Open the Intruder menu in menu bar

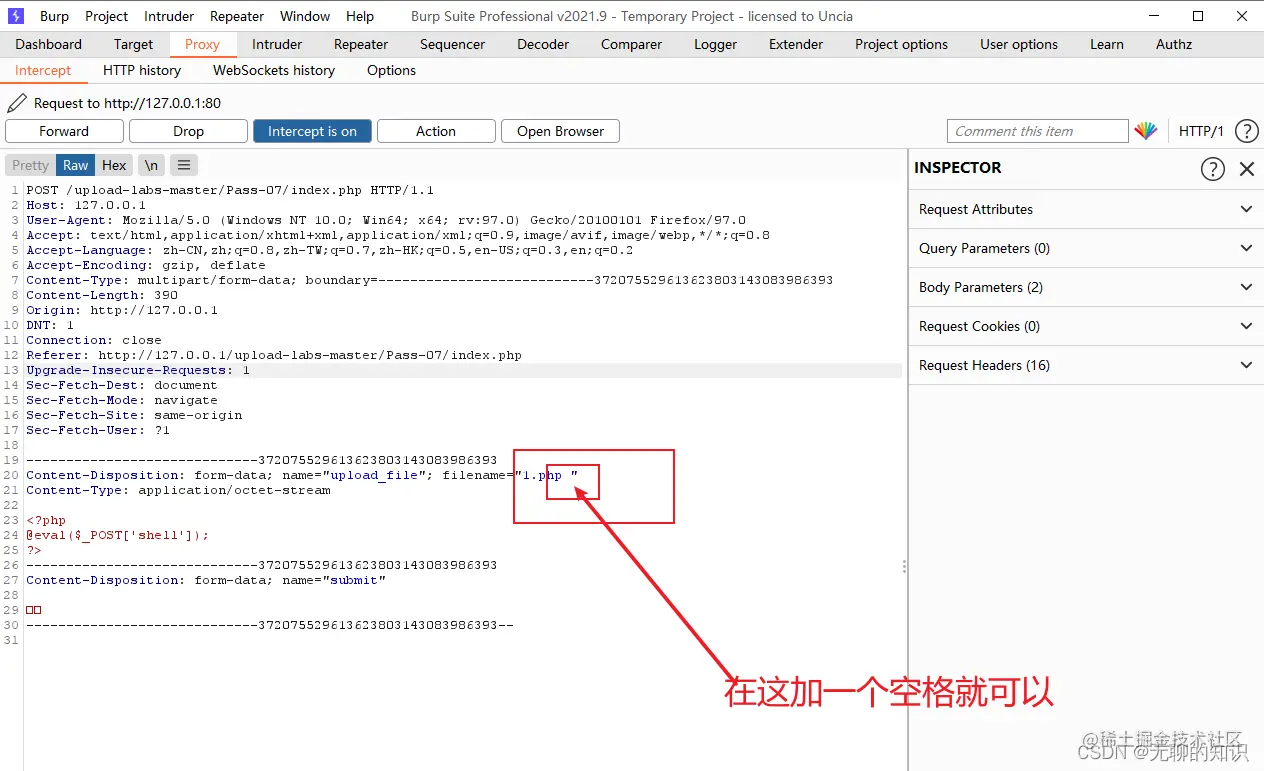(168, 16)
